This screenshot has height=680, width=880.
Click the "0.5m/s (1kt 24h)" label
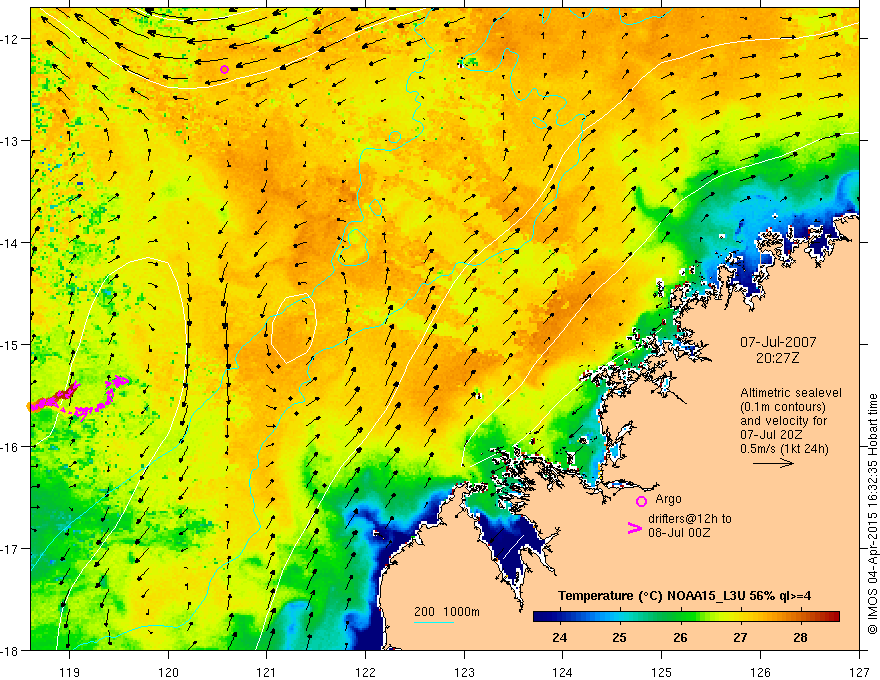point(784,449)
